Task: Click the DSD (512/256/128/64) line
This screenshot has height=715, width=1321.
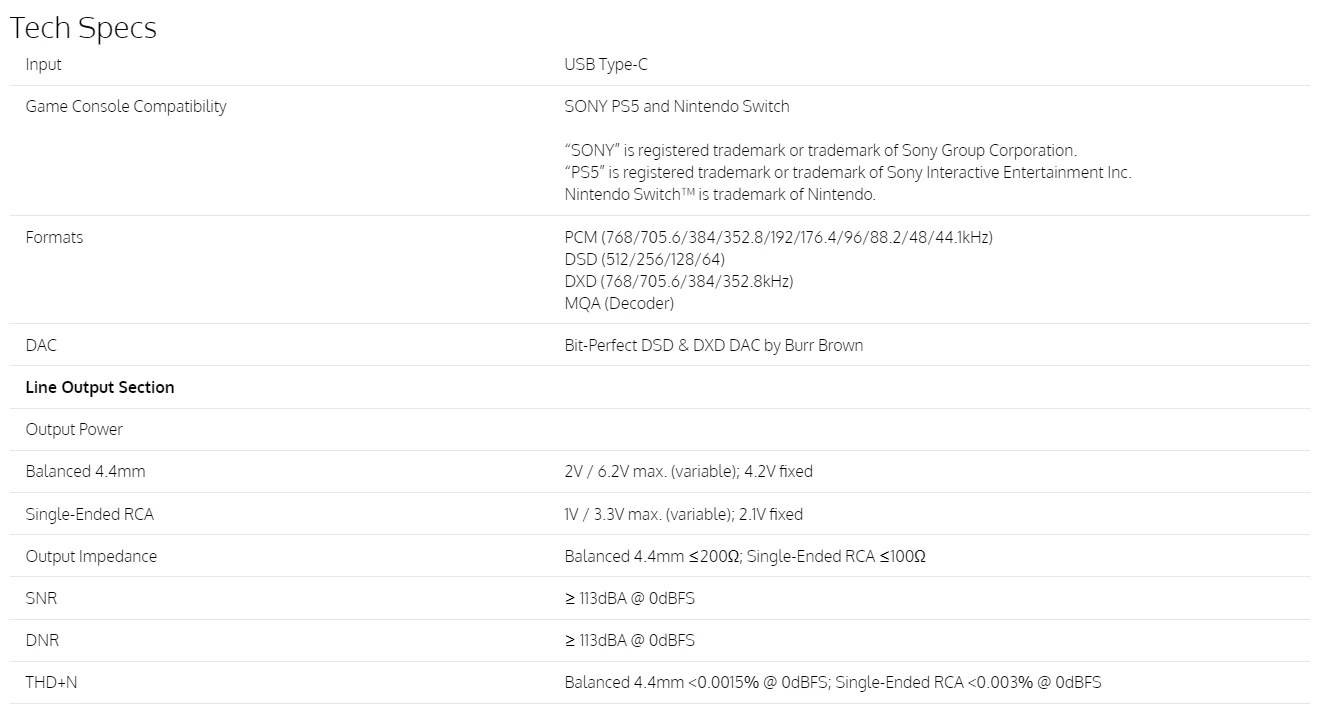Action: pos(645,260)
